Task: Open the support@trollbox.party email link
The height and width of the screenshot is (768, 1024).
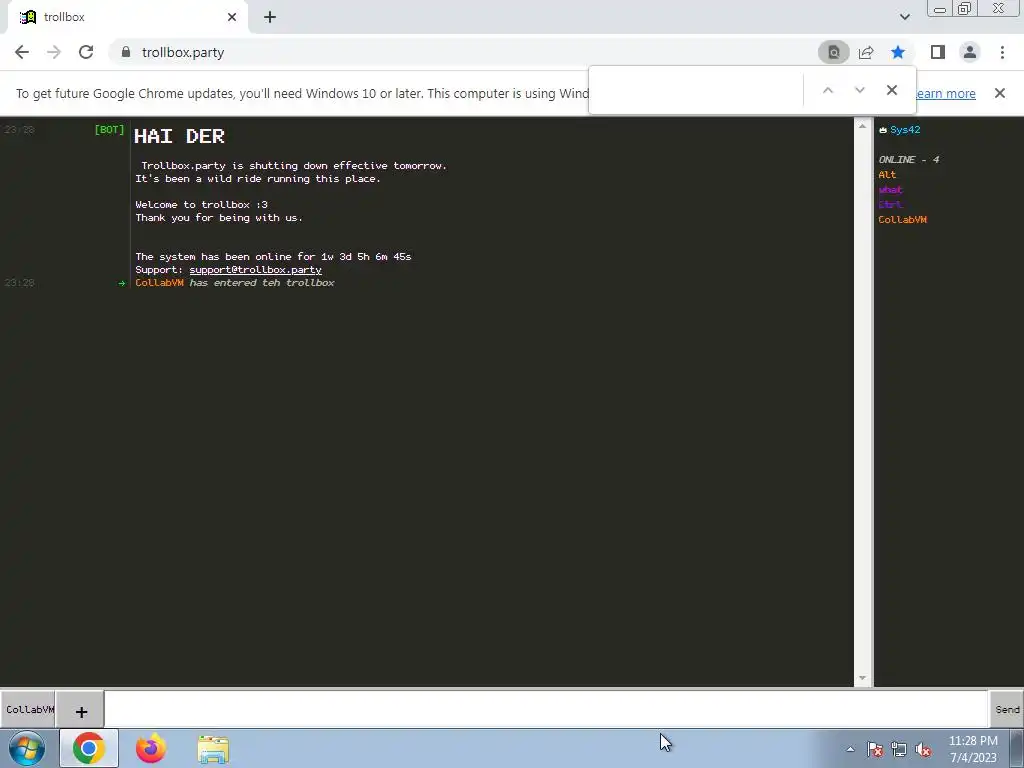Action: point(255,270)
